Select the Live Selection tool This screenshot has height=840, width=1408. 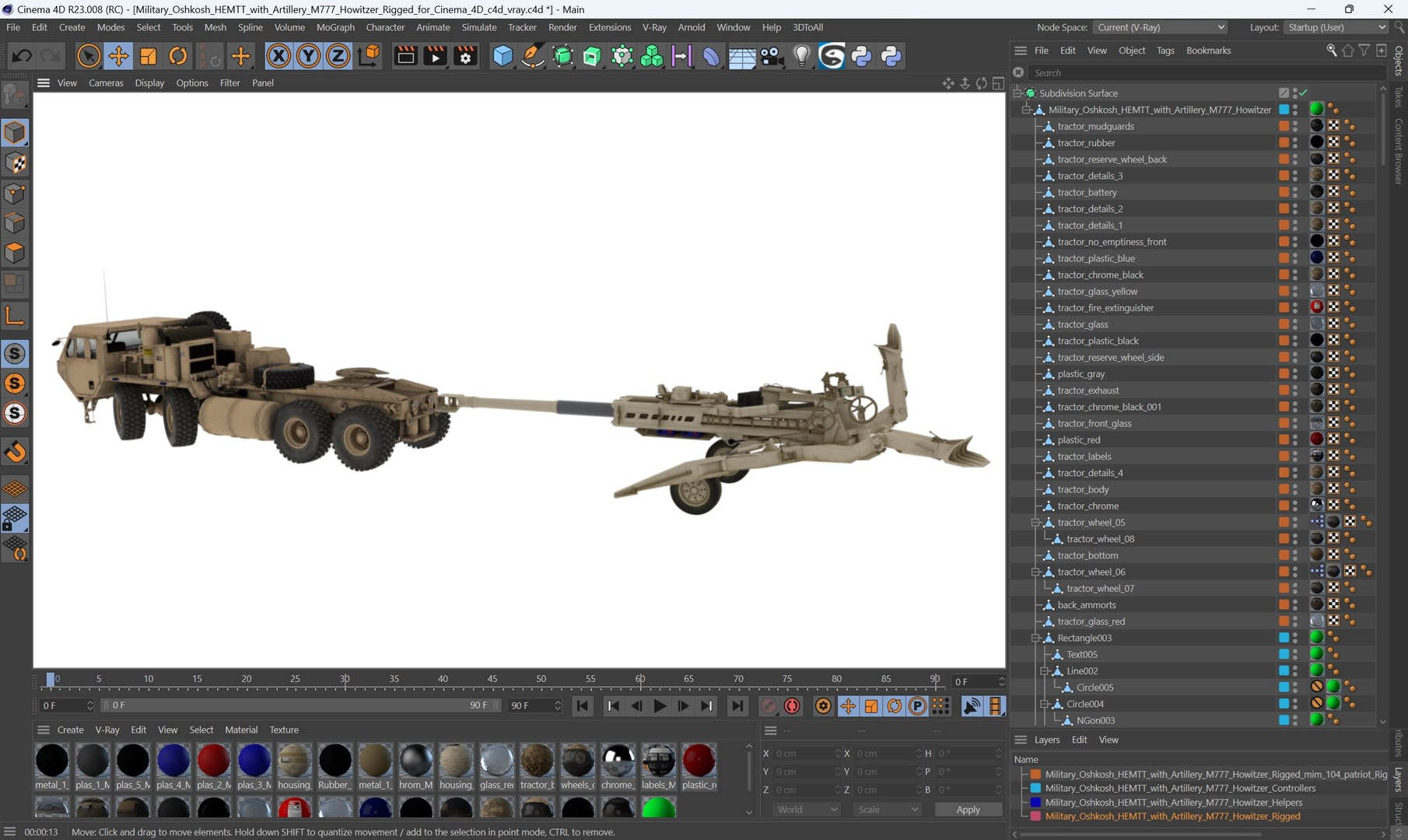[89, 56]
